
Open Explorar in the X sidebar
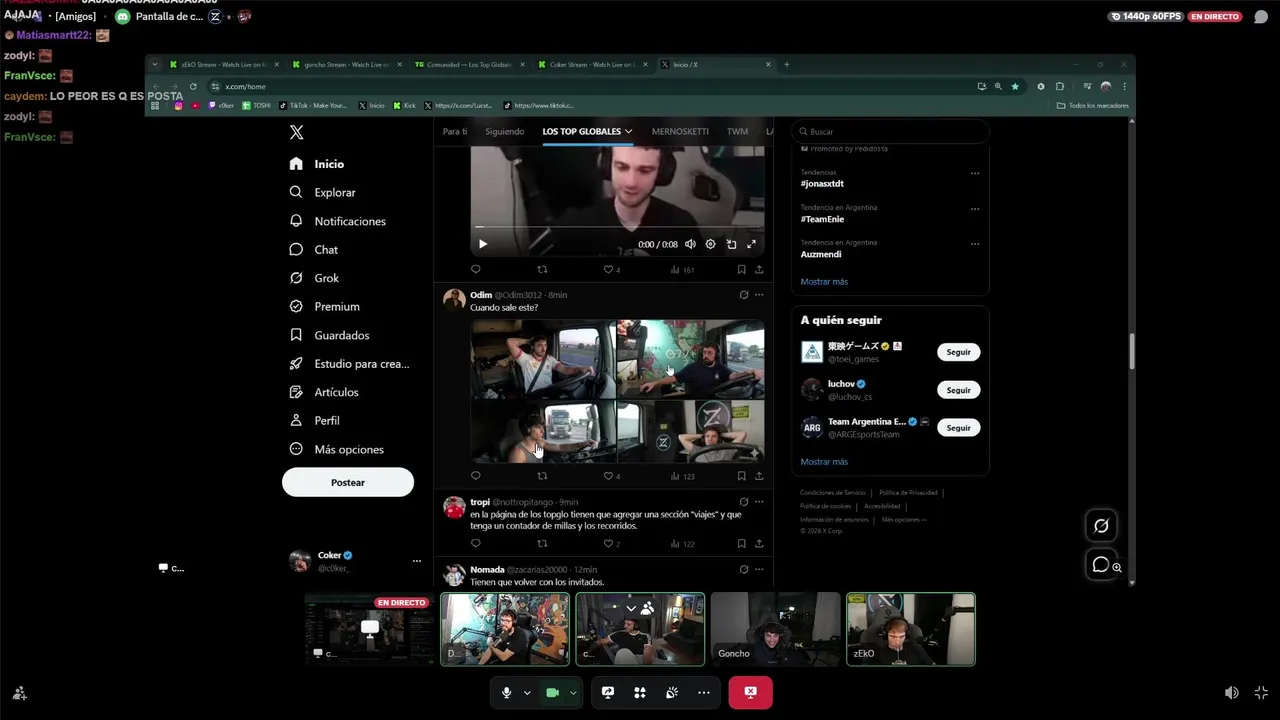322,192
